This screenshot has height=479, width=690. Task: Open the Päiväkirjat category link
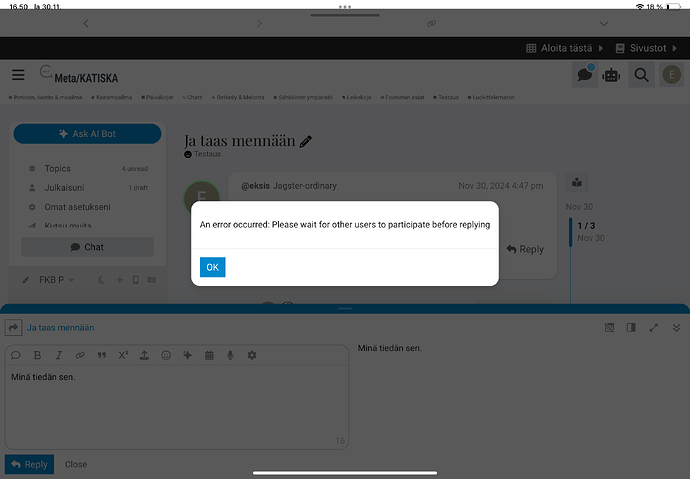coord(157,97)
